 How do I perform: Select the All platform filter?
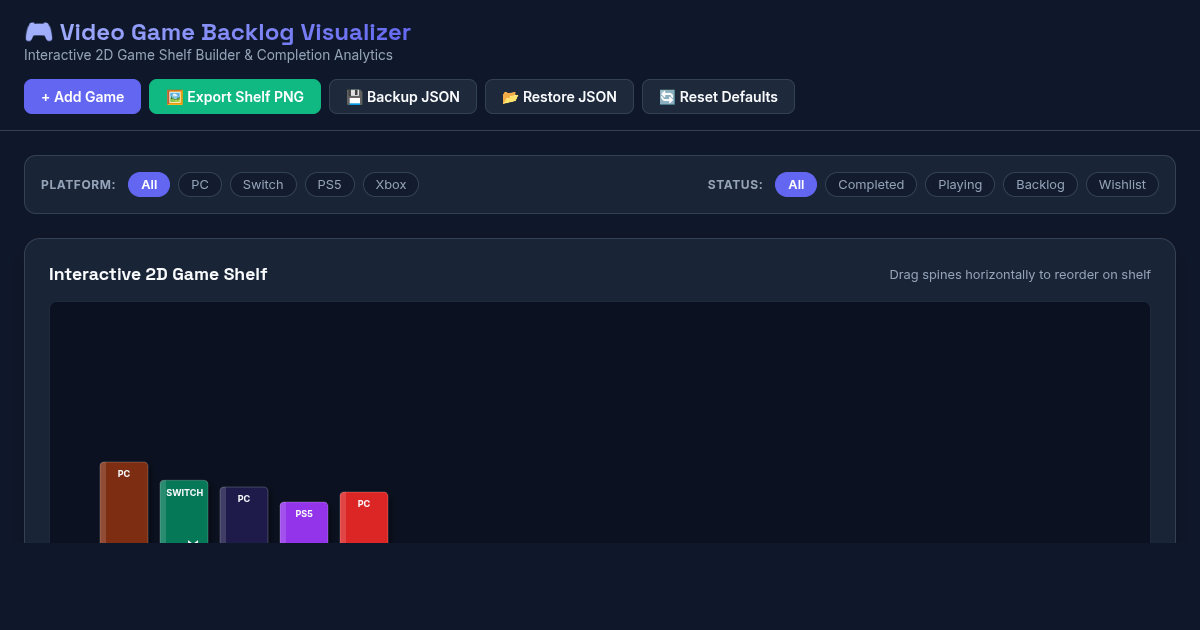point(149,185)
